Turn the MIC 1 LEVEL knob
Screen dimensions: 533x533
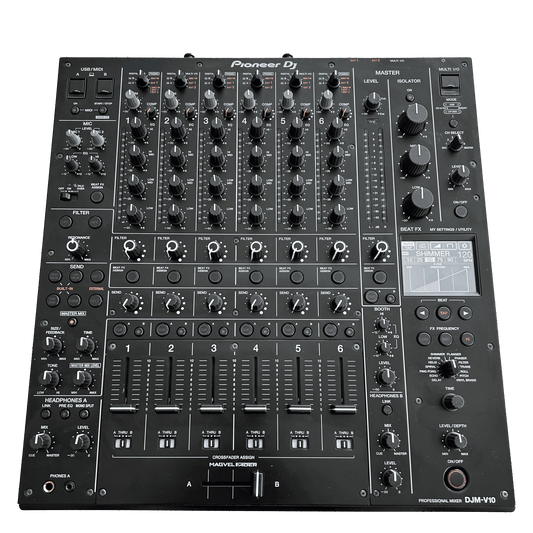tap(72, 138)
